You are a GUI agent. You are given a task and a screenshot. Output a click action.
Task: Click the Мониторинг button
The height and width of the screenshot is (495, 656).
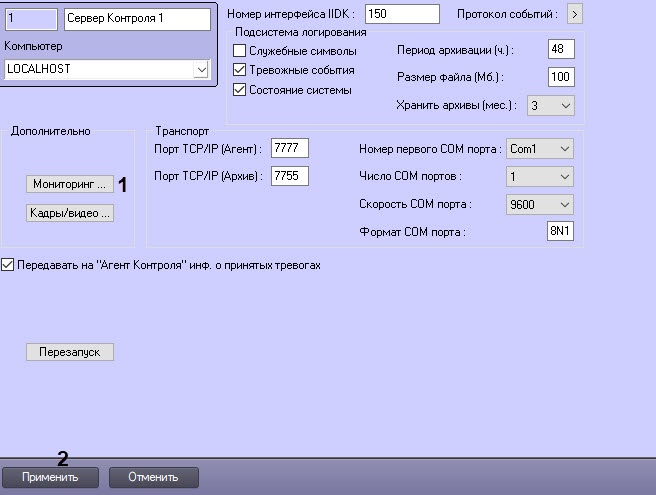tap(69, 185)
